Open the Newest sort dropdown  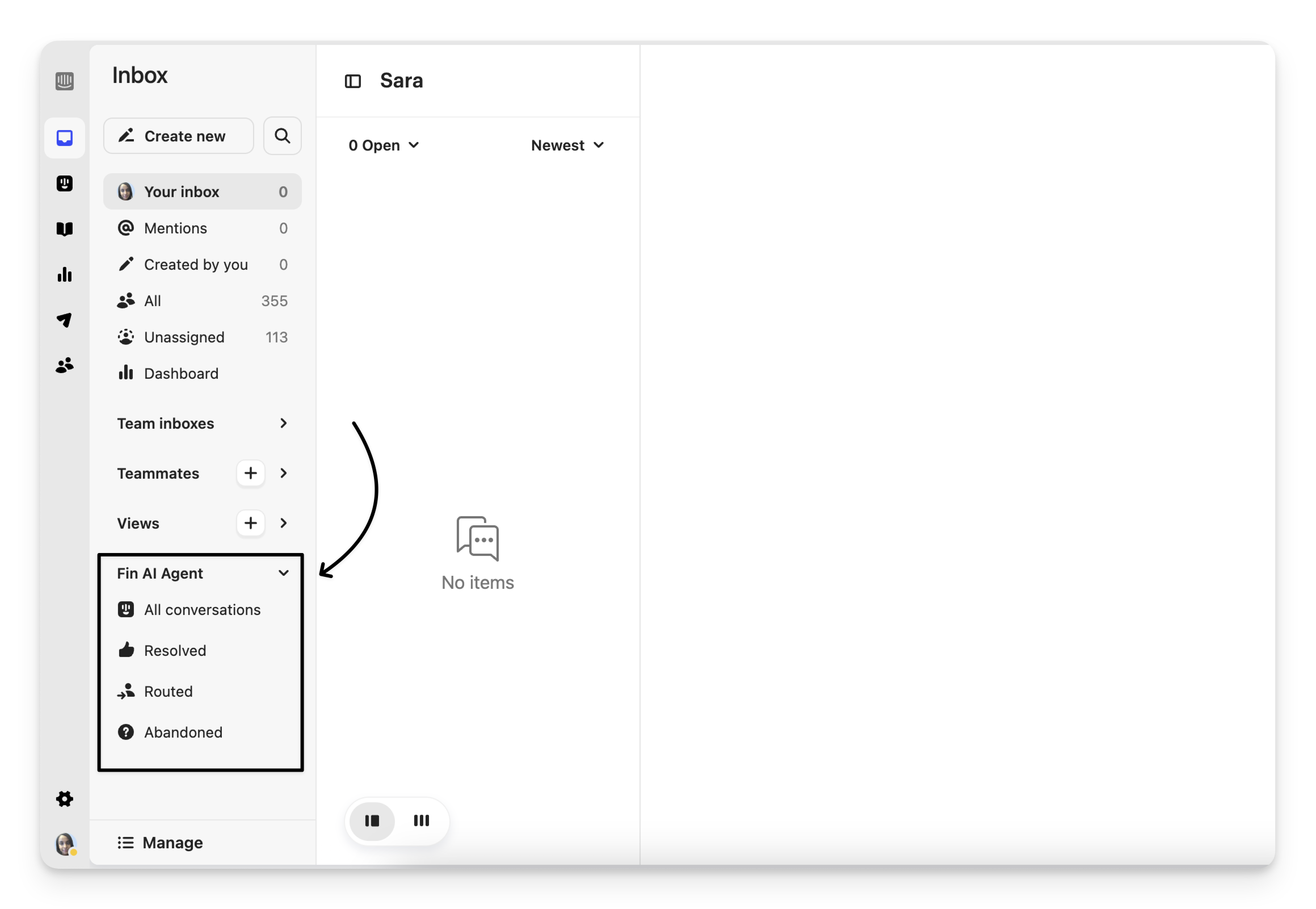tap(567, 146)
